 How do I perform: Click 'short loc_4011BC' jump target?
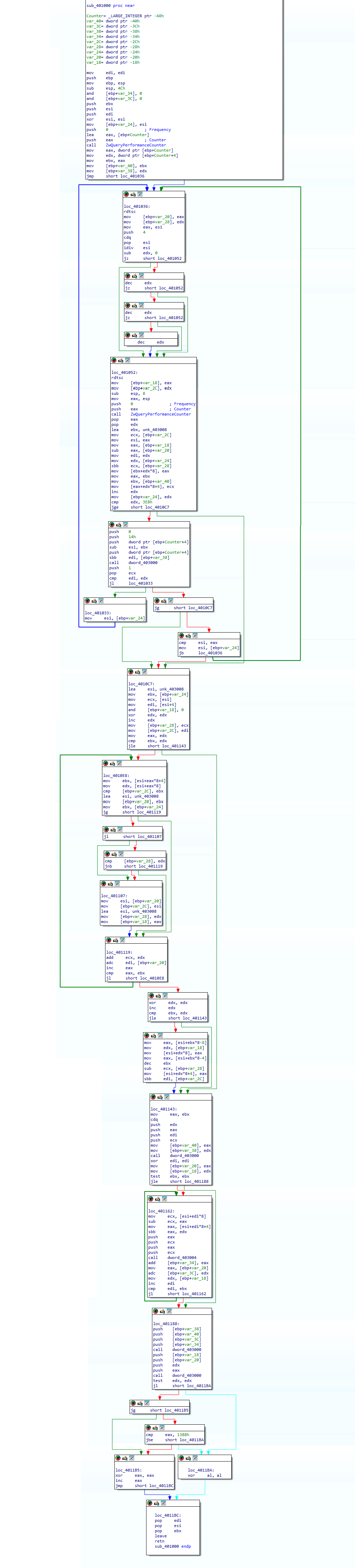(x=154, y=1486)
